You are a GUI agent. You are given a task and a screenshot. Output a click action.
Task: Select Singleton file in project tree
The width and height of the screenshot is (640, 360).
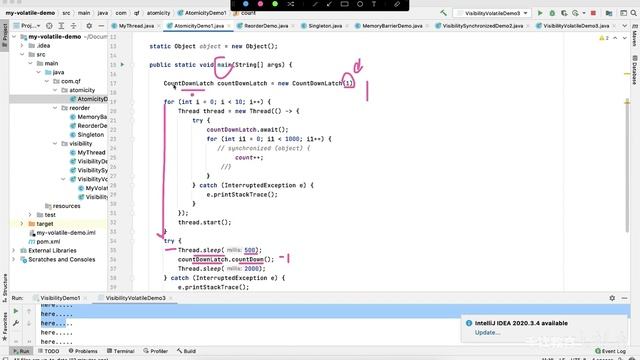[x=91, y=135]
